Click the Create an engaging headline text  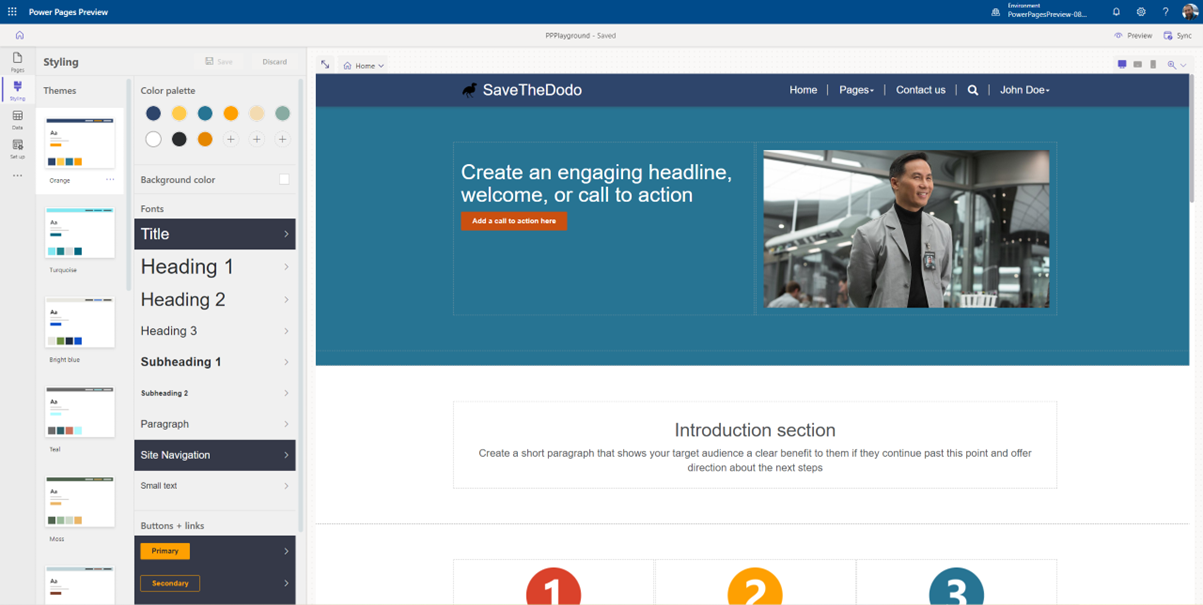596,183
